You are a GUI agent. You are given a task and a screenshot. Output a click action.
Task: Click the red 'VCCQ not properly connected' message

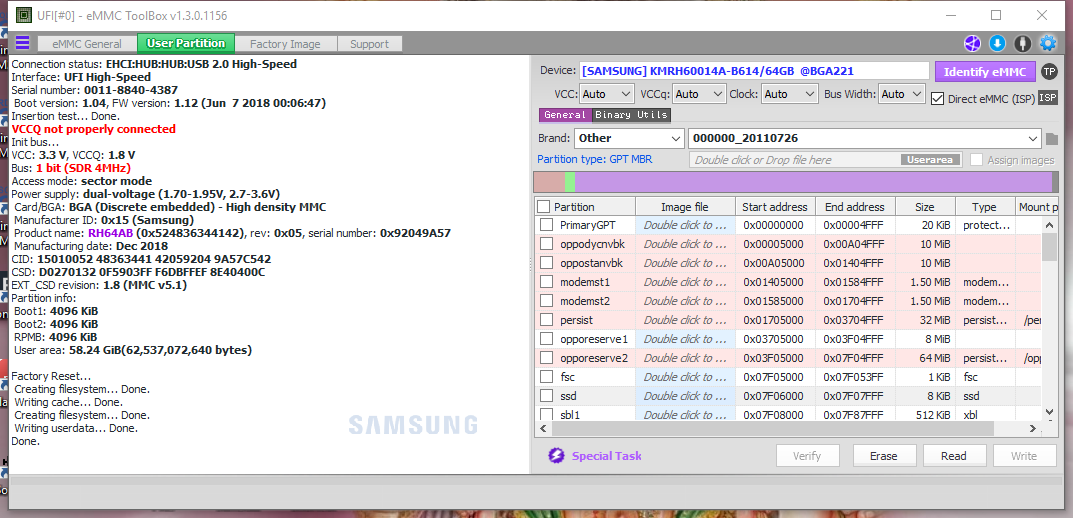click(x=94, y=129)
